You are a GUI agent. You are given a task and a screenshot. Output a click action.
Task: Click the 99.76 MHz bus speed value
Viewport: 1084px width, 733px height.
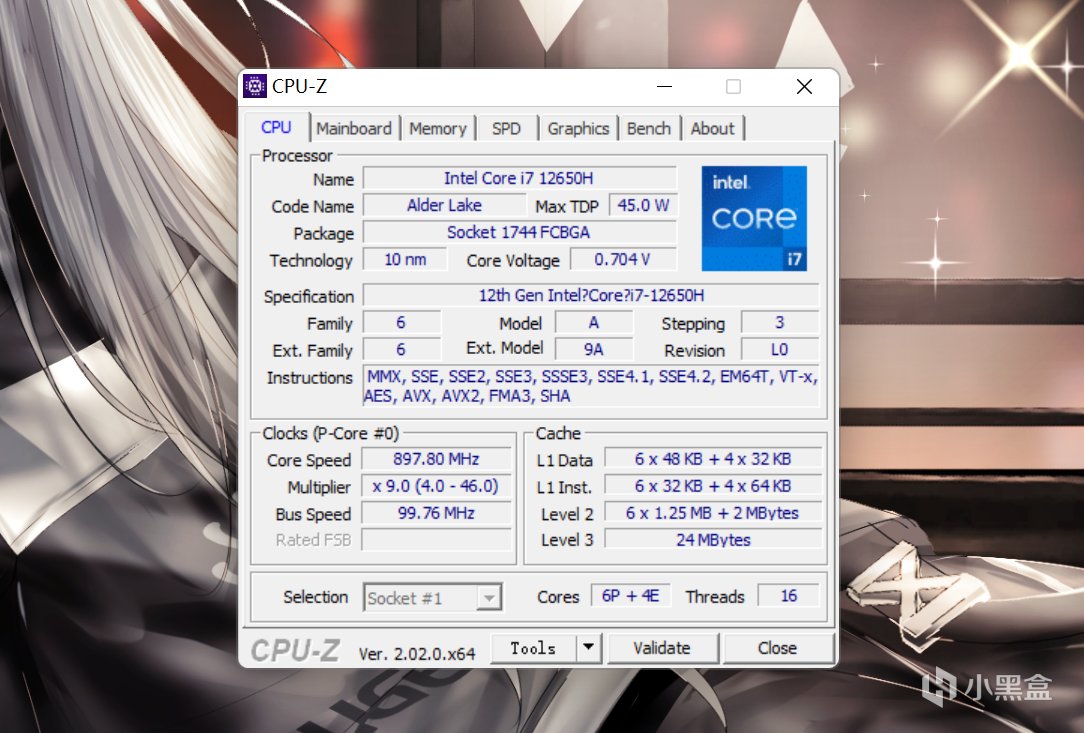[436, 513]
